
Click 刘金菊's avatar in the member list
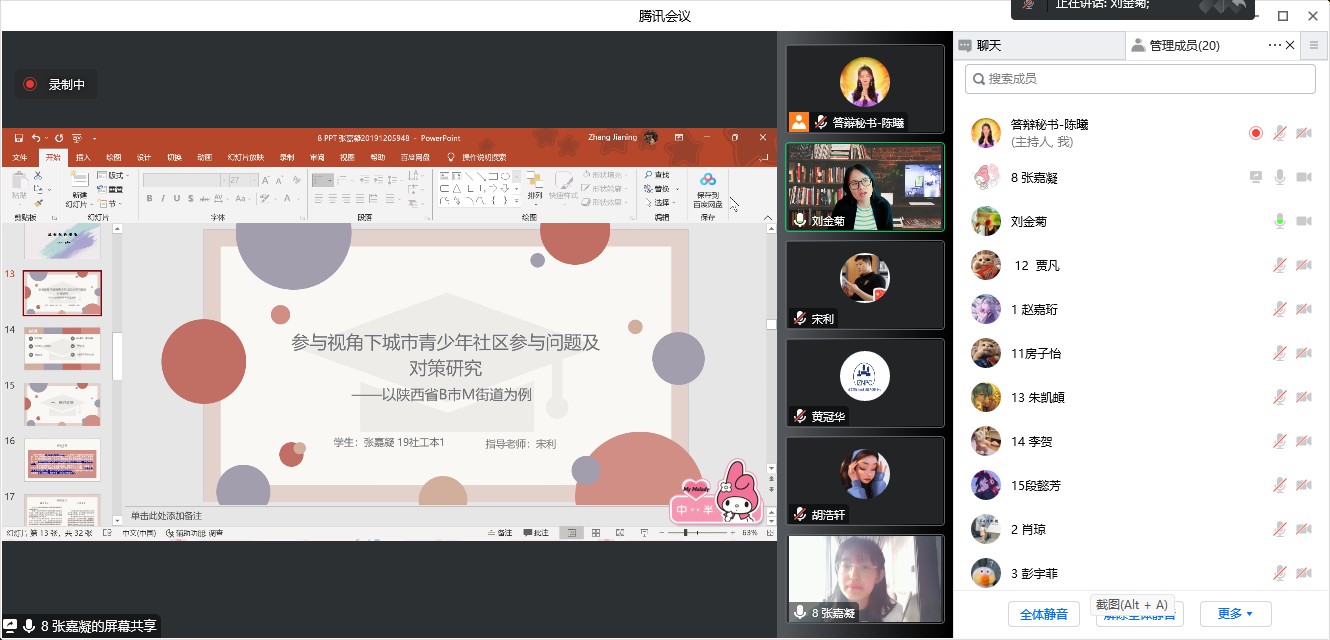pos(986,221)
